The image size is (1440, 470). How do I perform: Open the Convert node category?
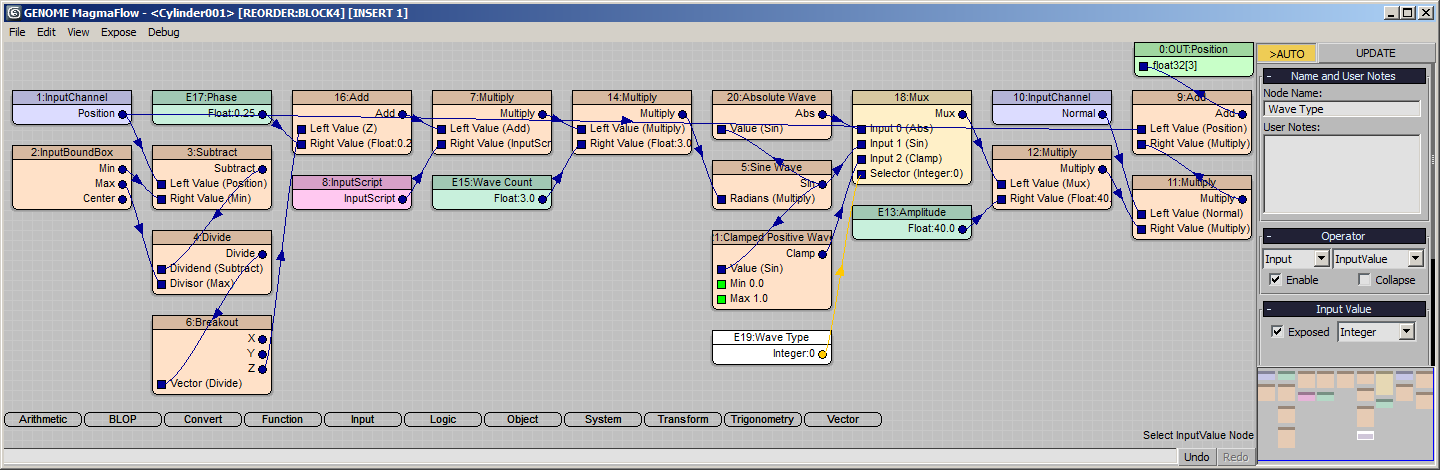pyautogui.click(x=203, y=419)
